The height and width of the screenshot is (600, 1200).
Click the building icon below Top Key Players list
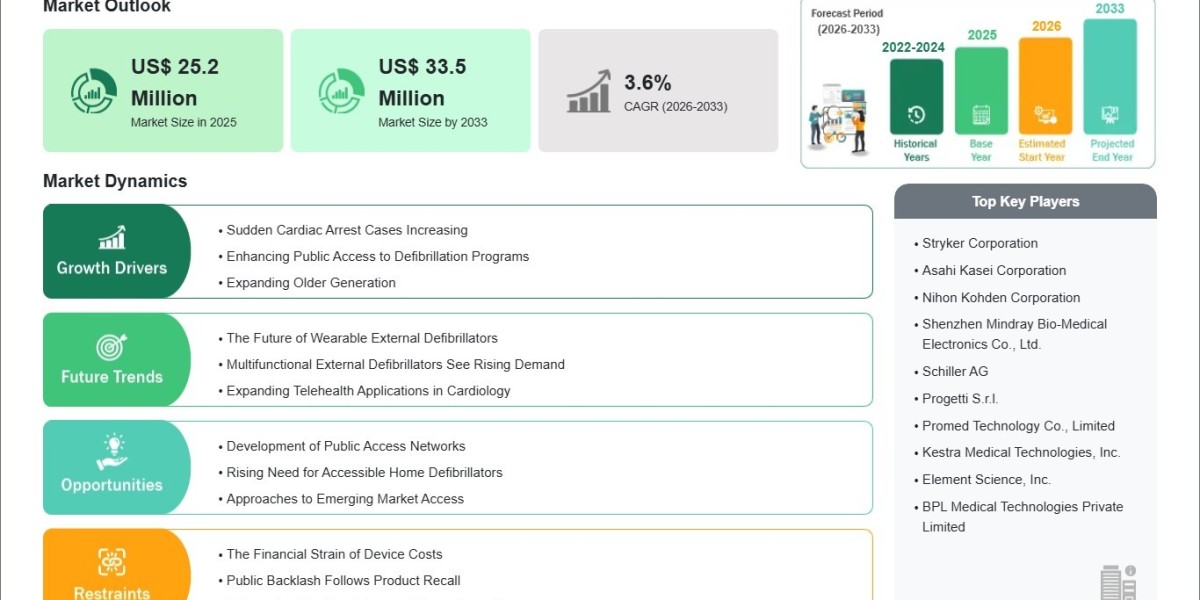[x=1118, y=582]
